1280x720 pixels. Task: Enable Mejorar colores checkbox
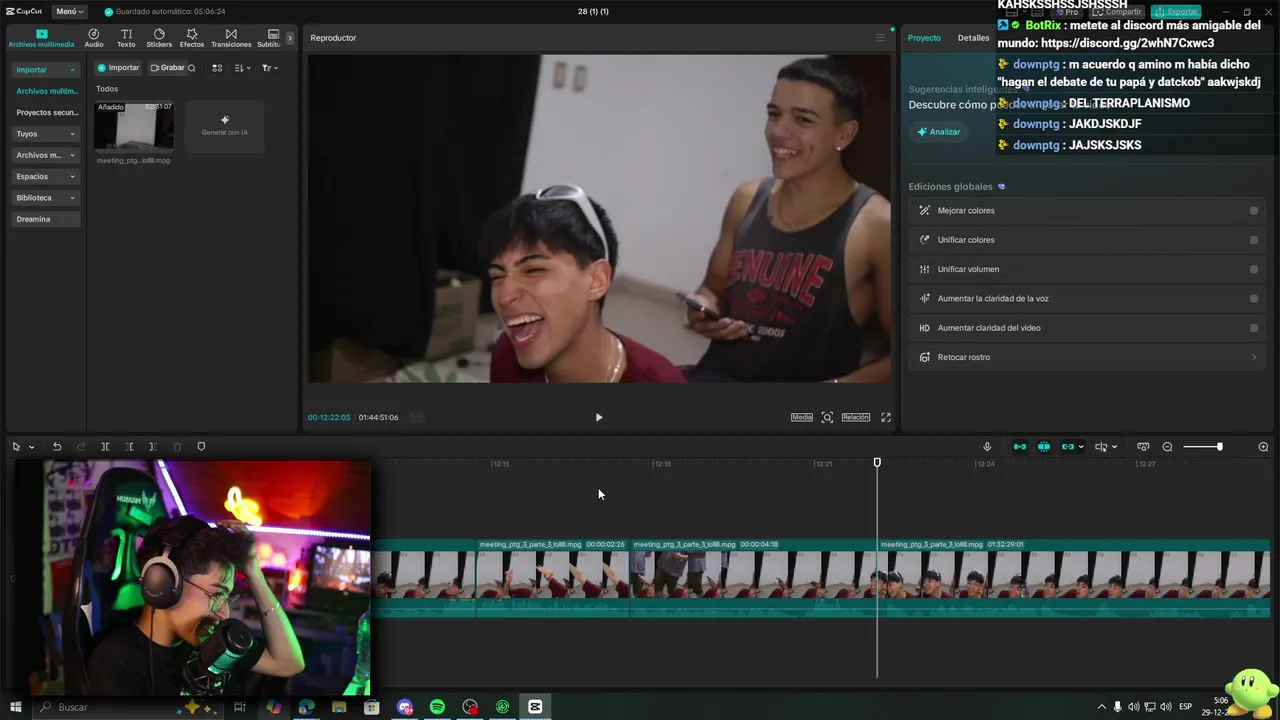tap(1254, 211)
